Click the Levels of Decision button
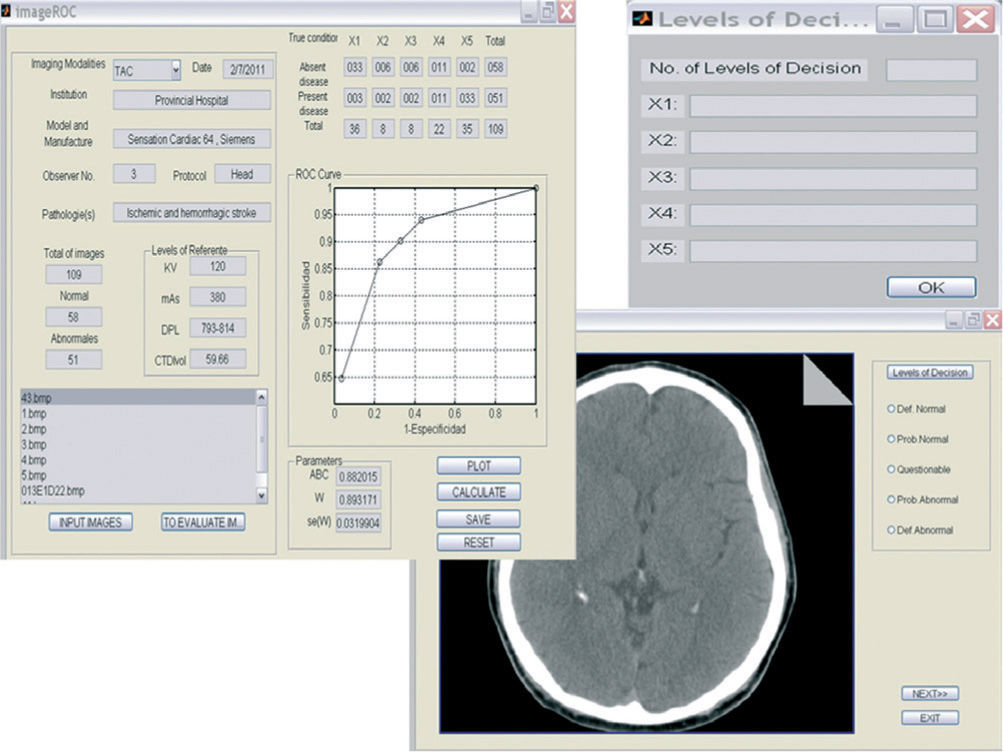Image resolution: width=1003 pixels, height=752 pixels. 930,372
